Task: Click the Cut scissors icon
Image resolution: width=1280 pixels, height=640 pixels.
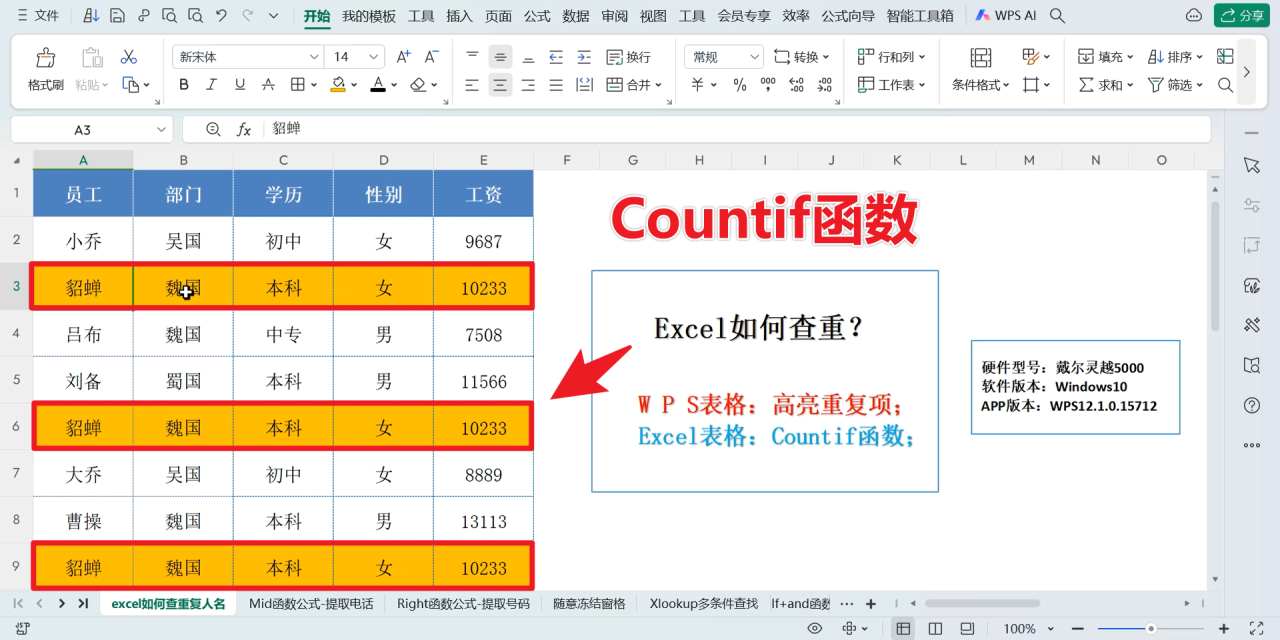Action: [129, 57]
